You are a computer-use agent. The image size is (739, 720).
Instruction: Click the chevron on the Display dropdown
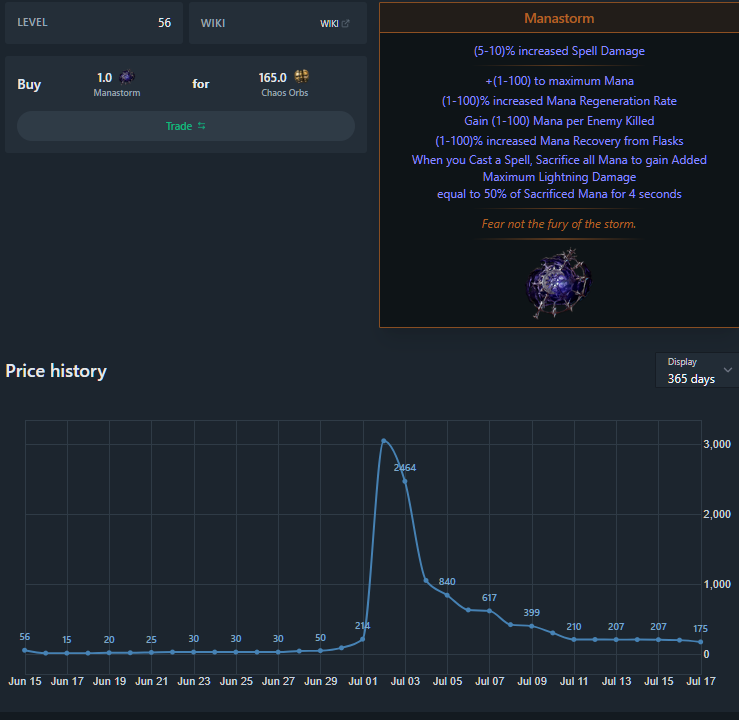click(x=728, y=370)
